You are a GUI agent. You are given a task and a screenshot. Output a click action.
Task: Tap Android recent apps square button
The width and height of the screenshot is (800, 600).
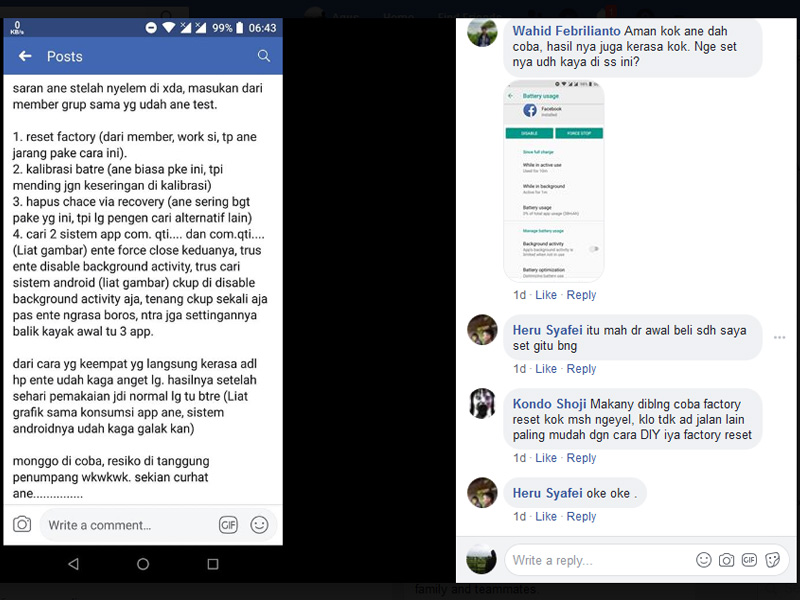click(x=213, y=564)
